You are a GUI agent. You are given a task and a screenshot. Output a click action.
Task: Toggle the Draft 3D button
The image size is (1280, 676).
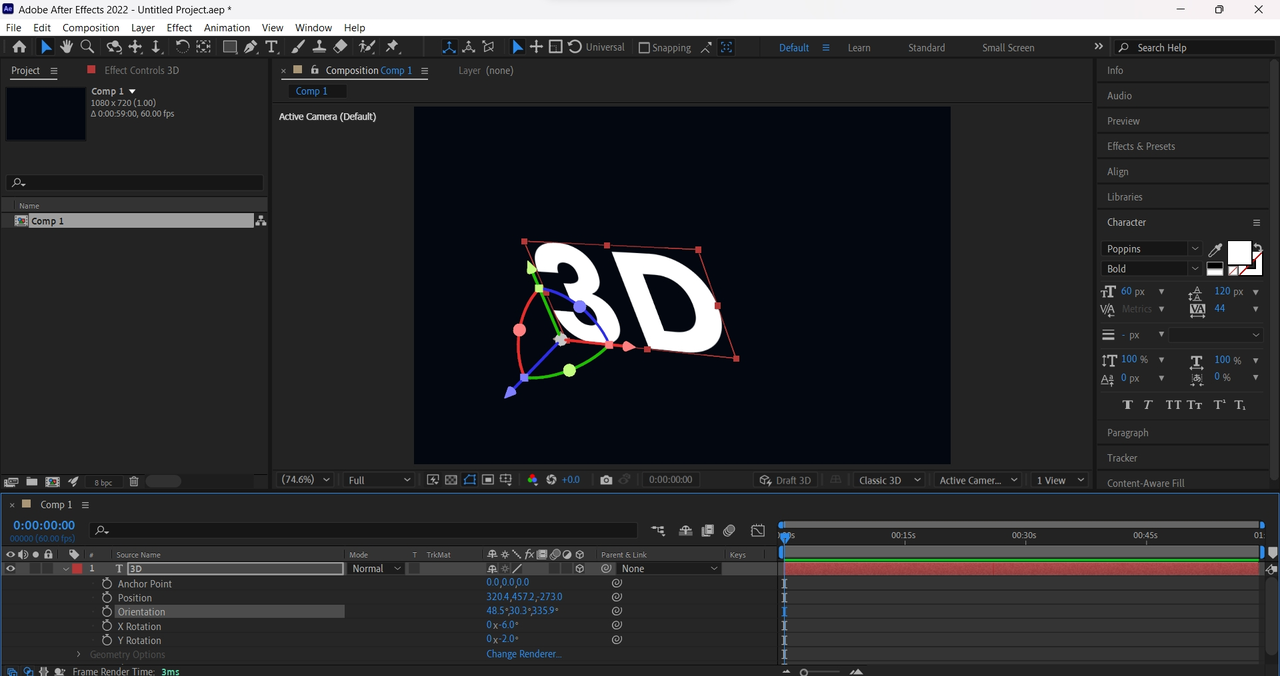coord(785,480)
